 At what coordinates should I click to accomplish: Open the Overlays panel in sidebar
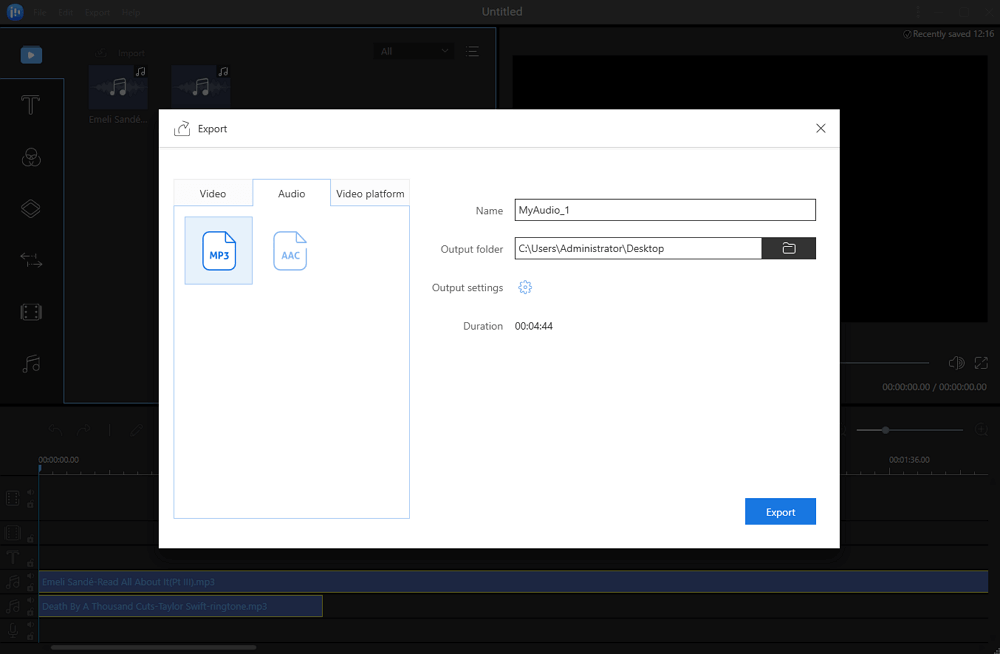coord(31,209)
